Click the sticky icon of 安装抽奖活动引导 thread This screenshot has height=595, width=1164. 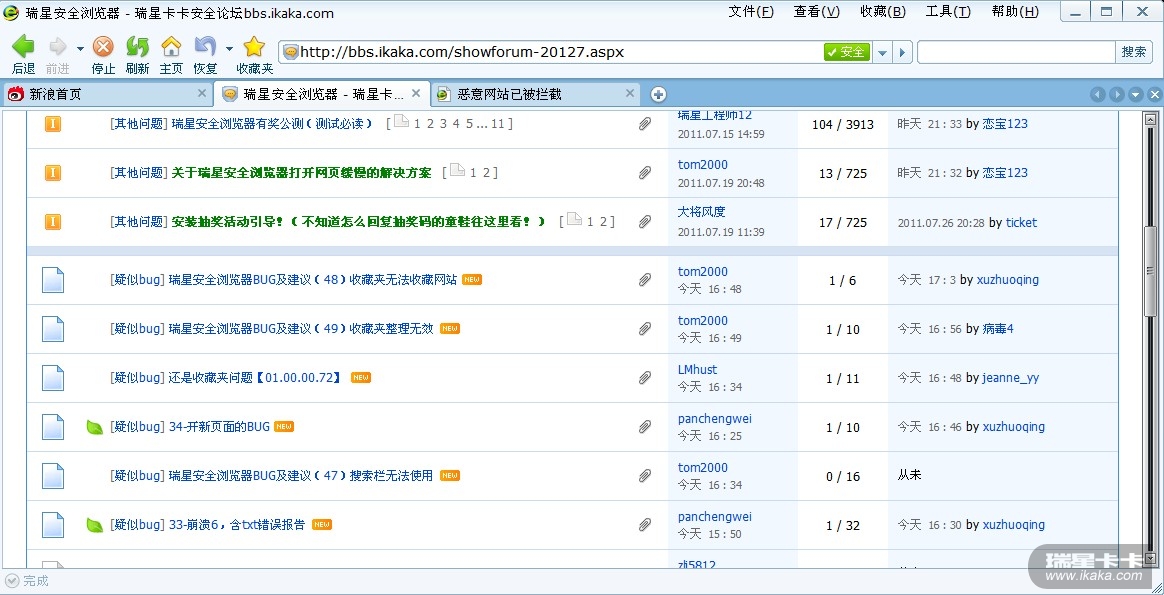click(x=53, y=222)
